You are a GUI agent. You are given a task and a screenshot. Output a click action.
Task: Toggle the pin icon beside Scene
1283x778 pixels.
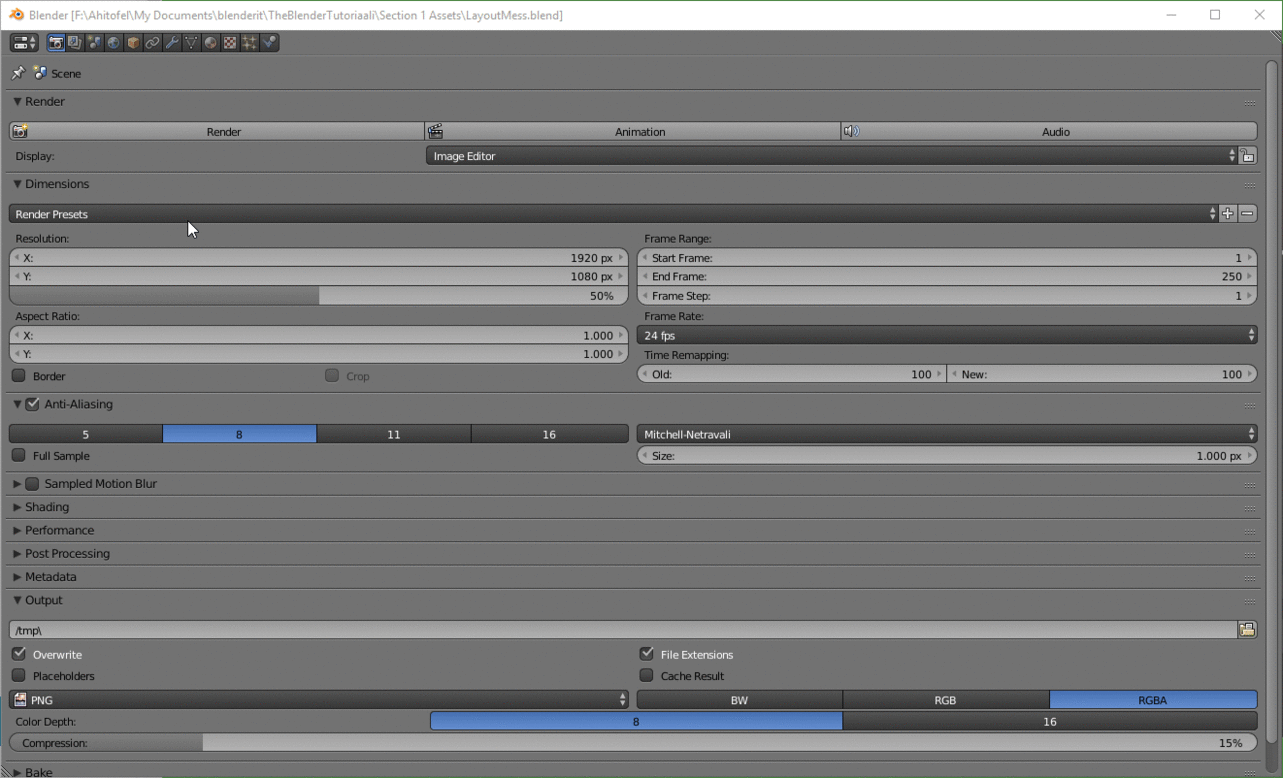18,73
